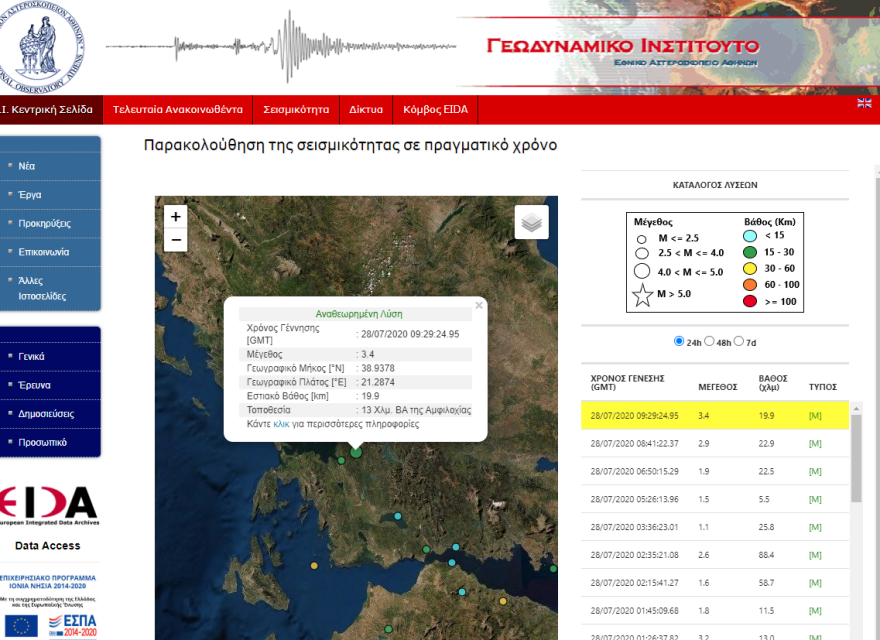Select the 7d time range option
The height and width of the screenshot is (640, 880).
point(740,341)
